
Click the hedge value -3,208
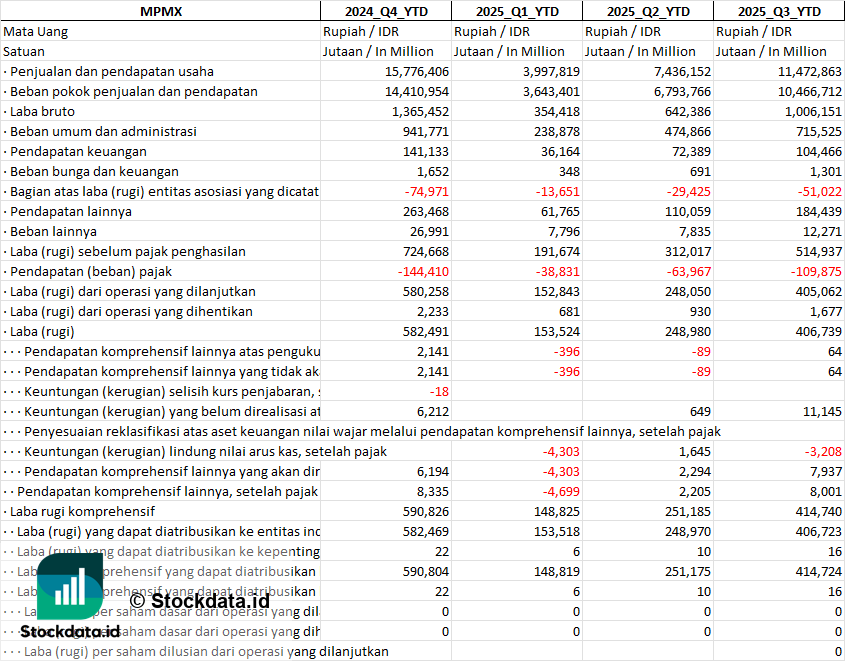point(823,451)
